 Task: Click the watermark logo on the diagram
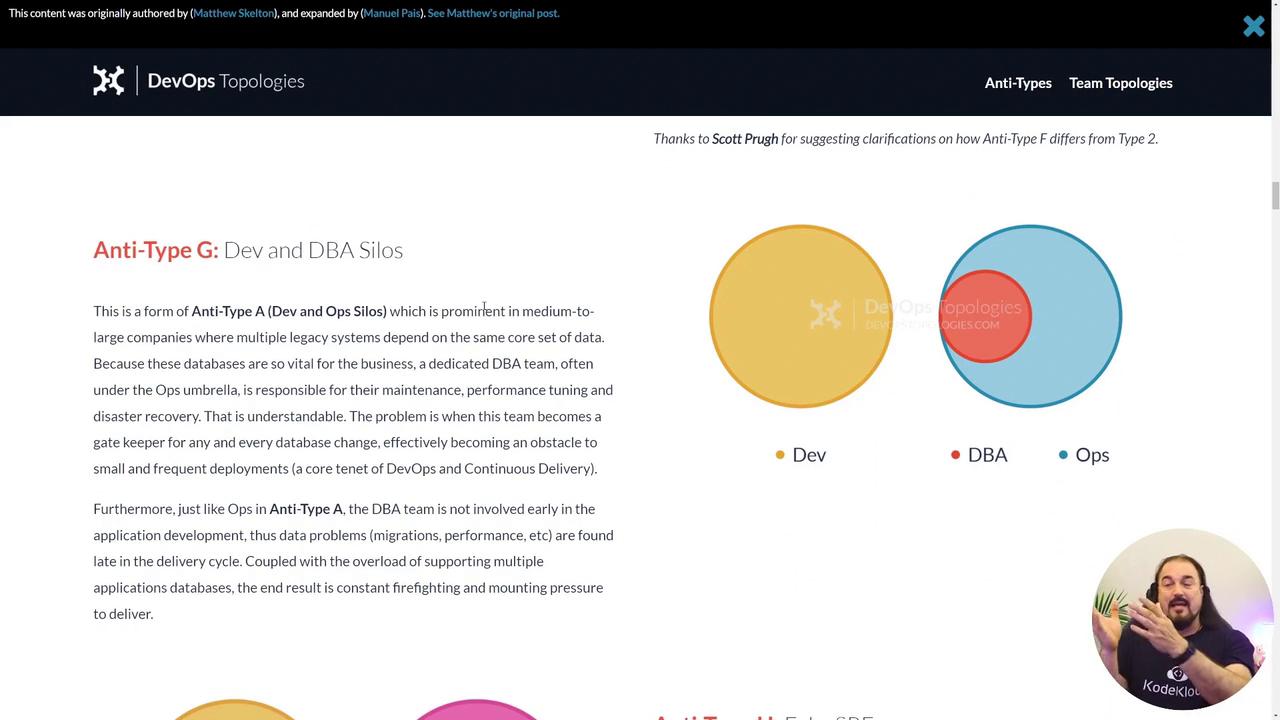coord(826,314)
